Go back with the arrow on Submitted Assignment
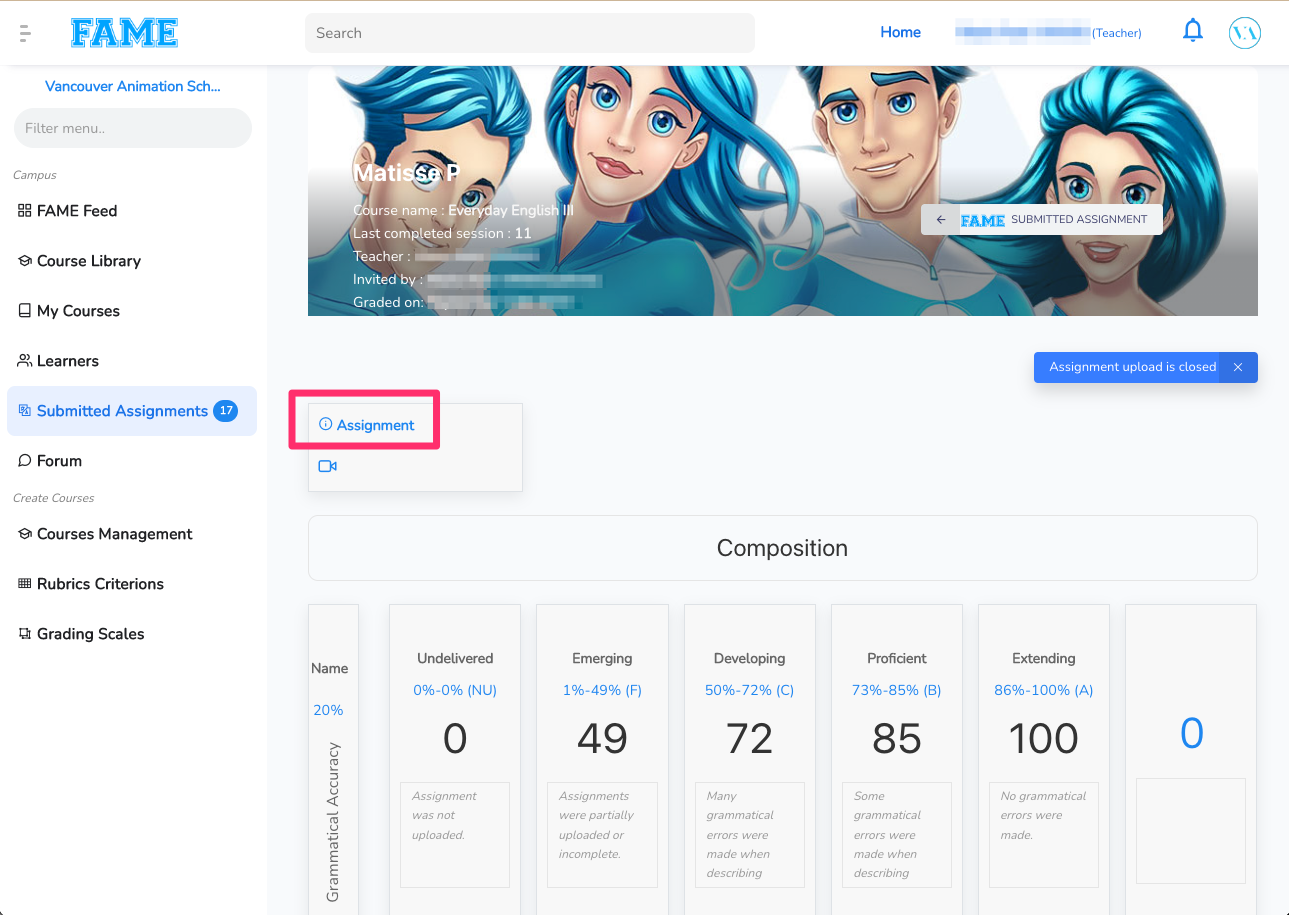 [x=940, y=220]
